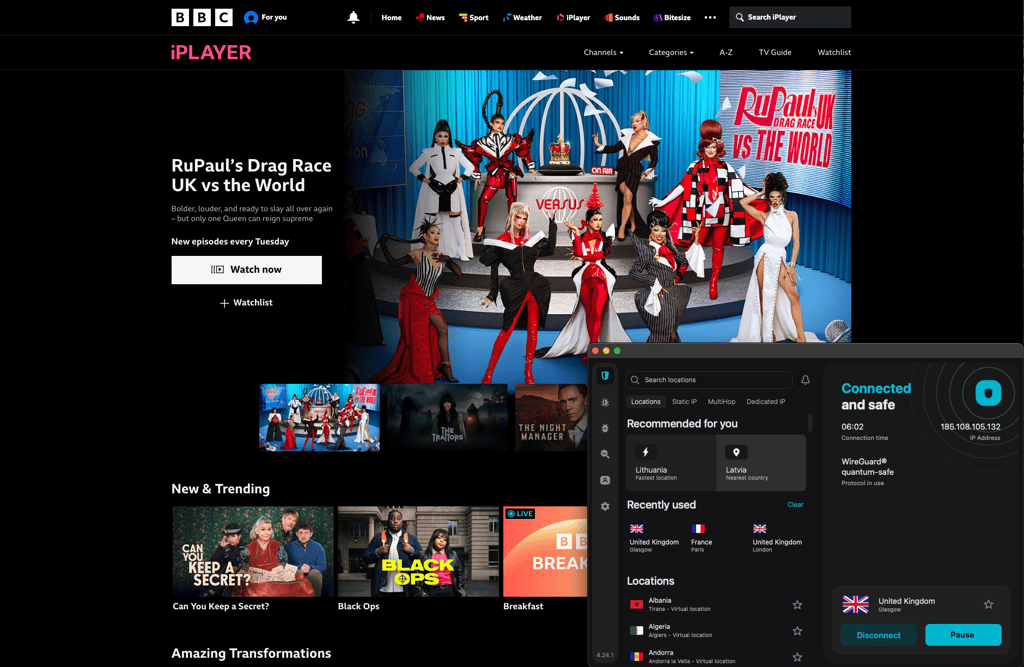Open Sport in the BBC navigation
This screenshot has width=1024, height=667.
click(x=473, y=18)
